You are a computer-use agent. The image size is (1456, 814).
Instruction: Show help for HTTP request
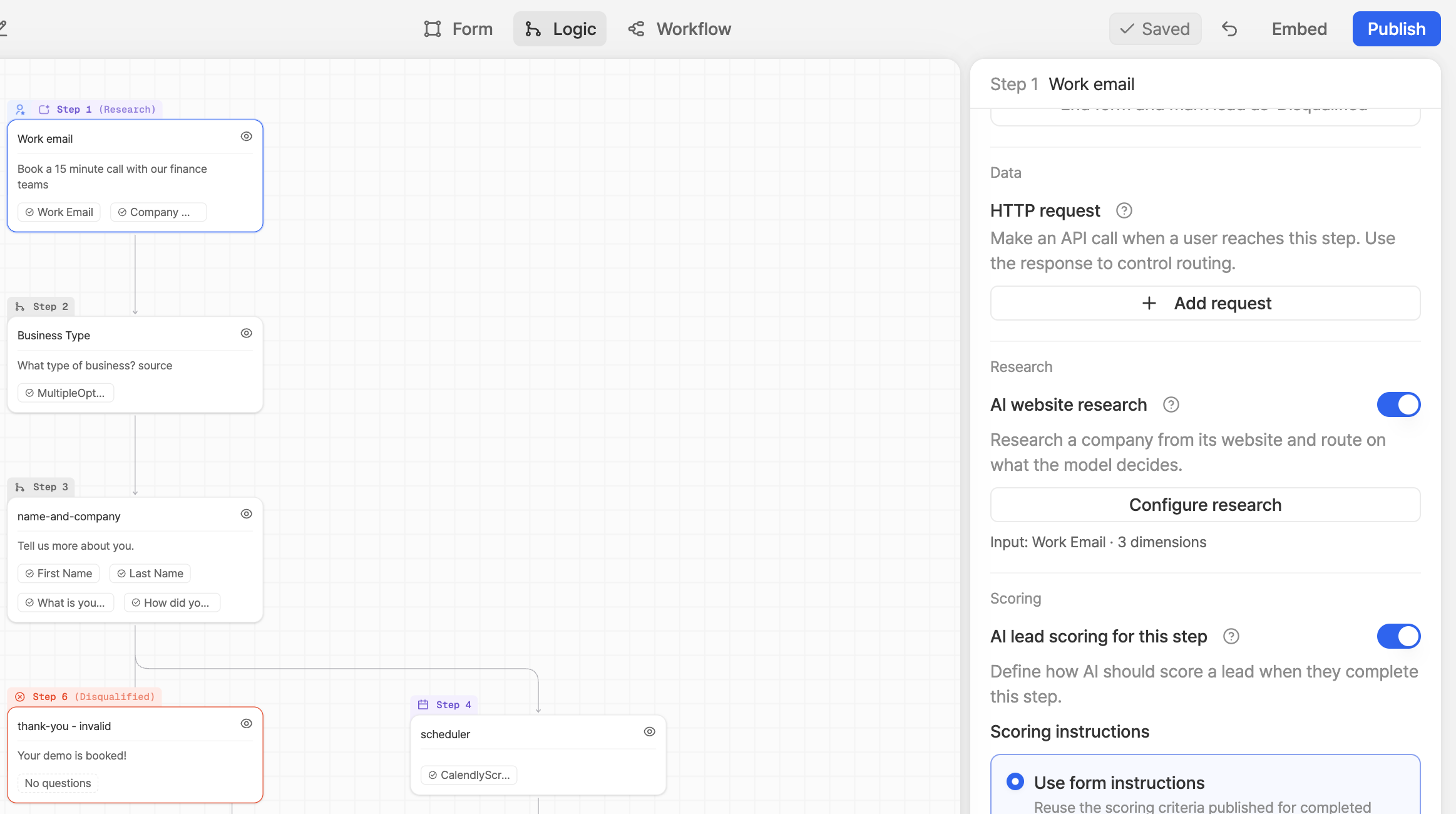[x=1124, y=210]
